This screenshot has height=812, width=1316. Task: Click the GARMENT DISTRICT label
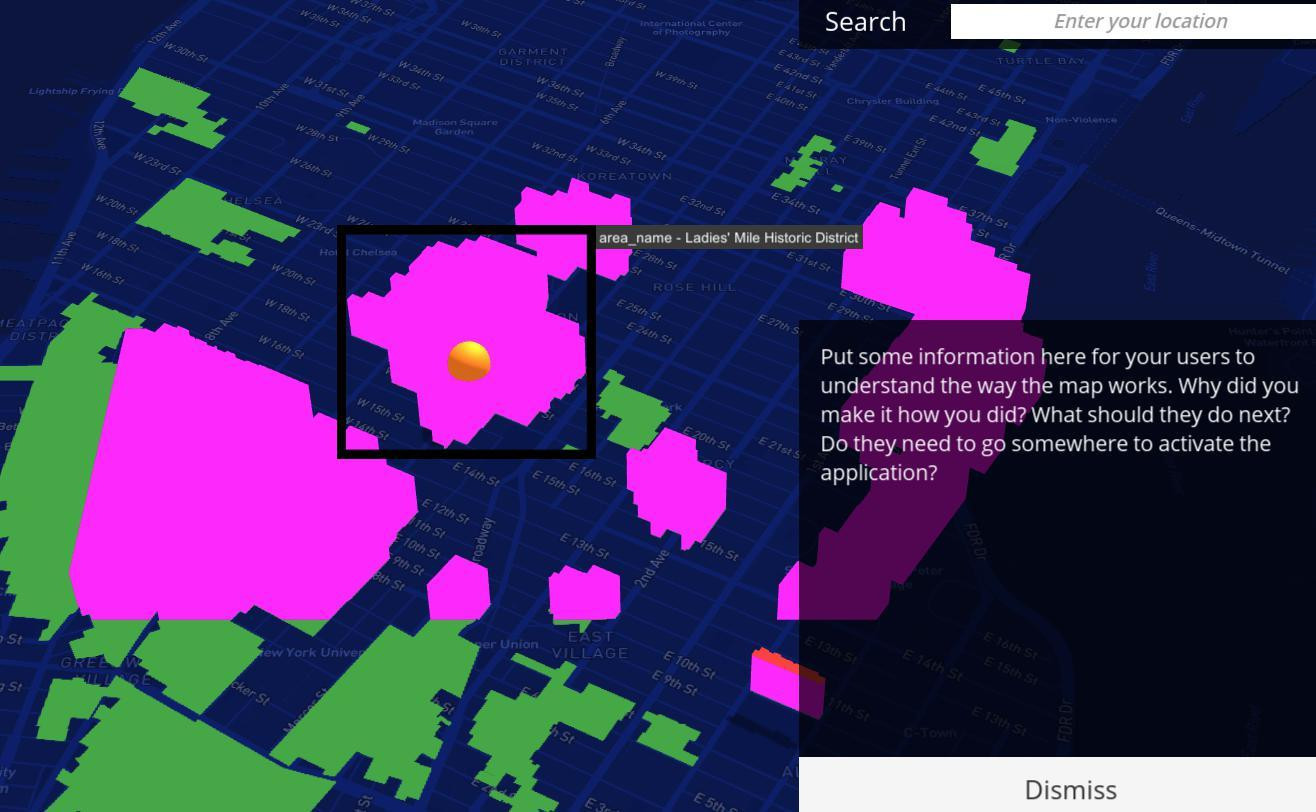coord(533,56)
